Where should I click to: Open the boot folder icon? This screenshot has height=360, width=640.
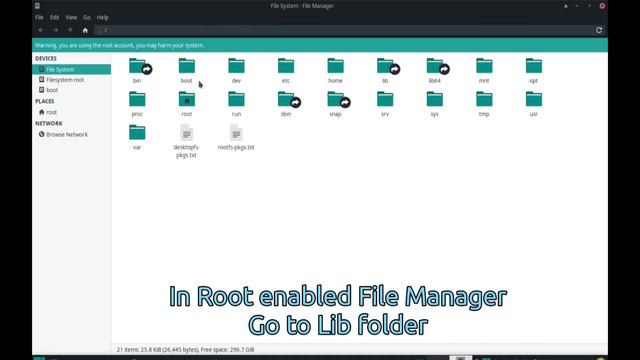[x=187, y=66]
